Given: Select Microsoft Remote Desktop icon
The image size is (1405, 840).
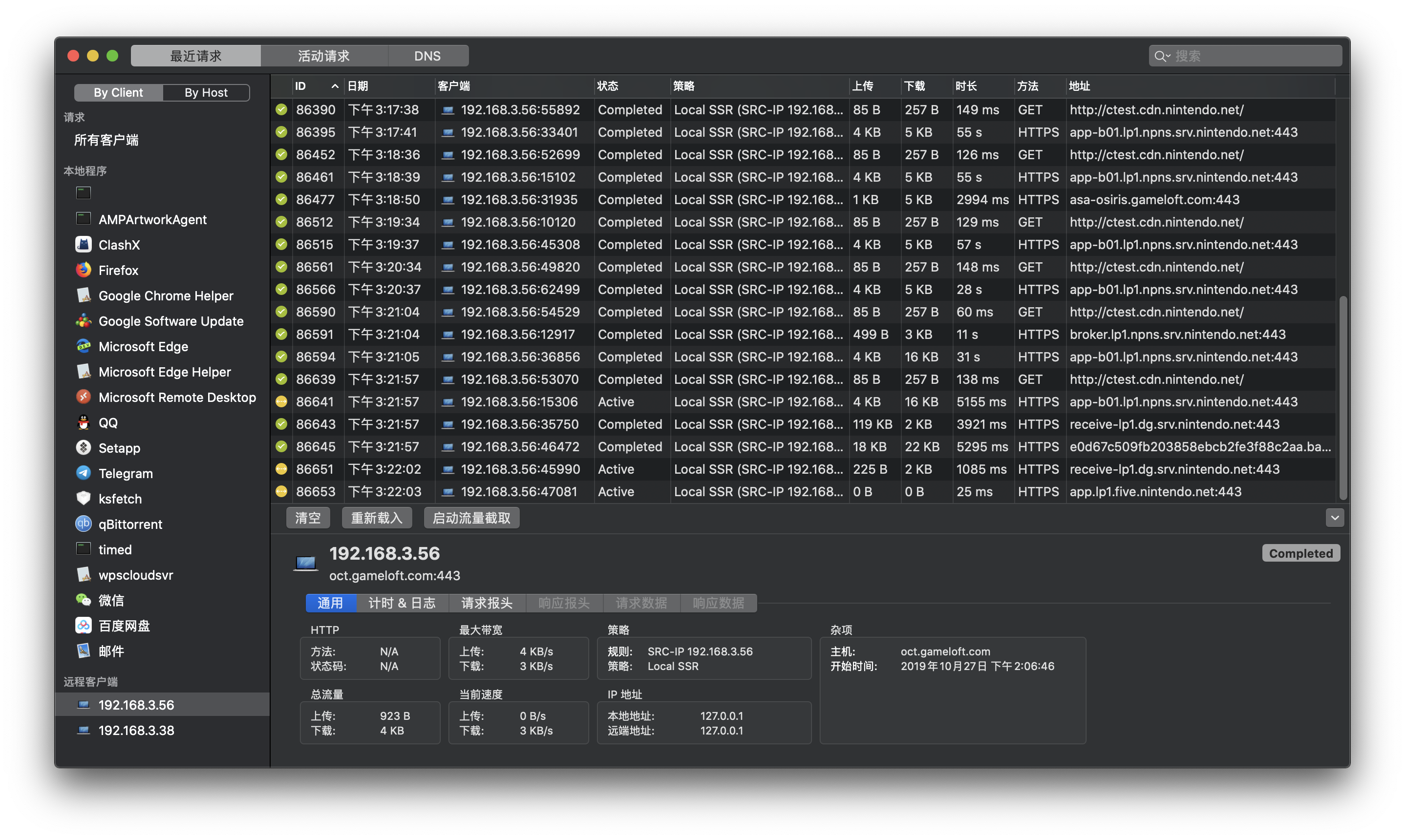Looking at the screenshot, I should (x=84, y=398).
